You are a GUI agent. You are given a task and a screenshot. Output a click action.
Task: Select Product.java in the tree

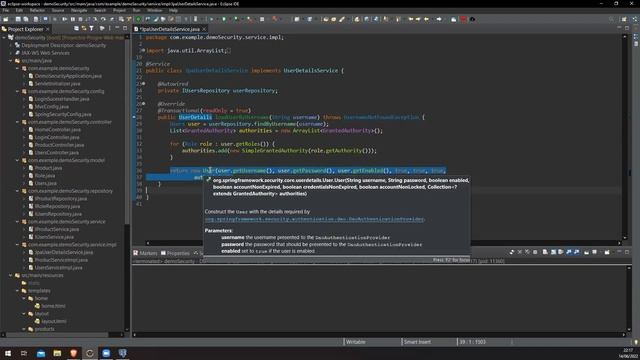pos(48,168)
